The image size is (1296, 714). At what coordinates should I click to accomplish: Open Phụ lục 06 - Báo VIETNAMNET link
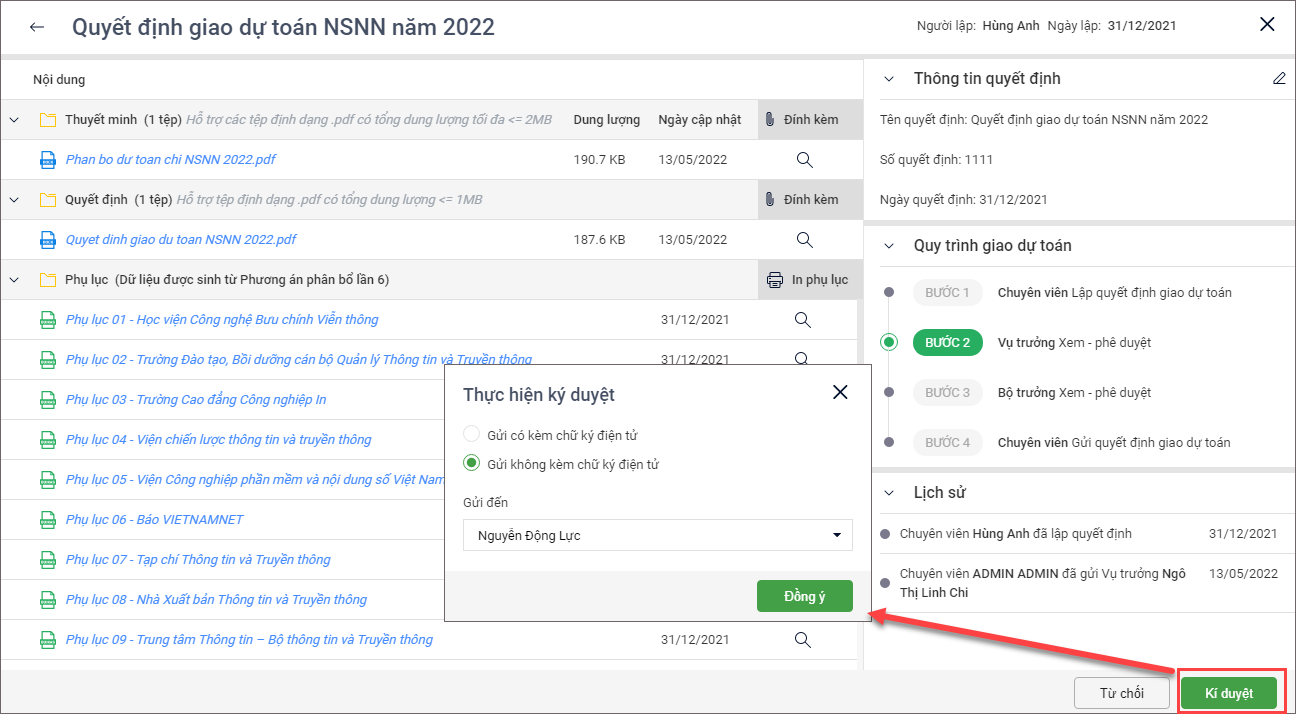(154, 519)
